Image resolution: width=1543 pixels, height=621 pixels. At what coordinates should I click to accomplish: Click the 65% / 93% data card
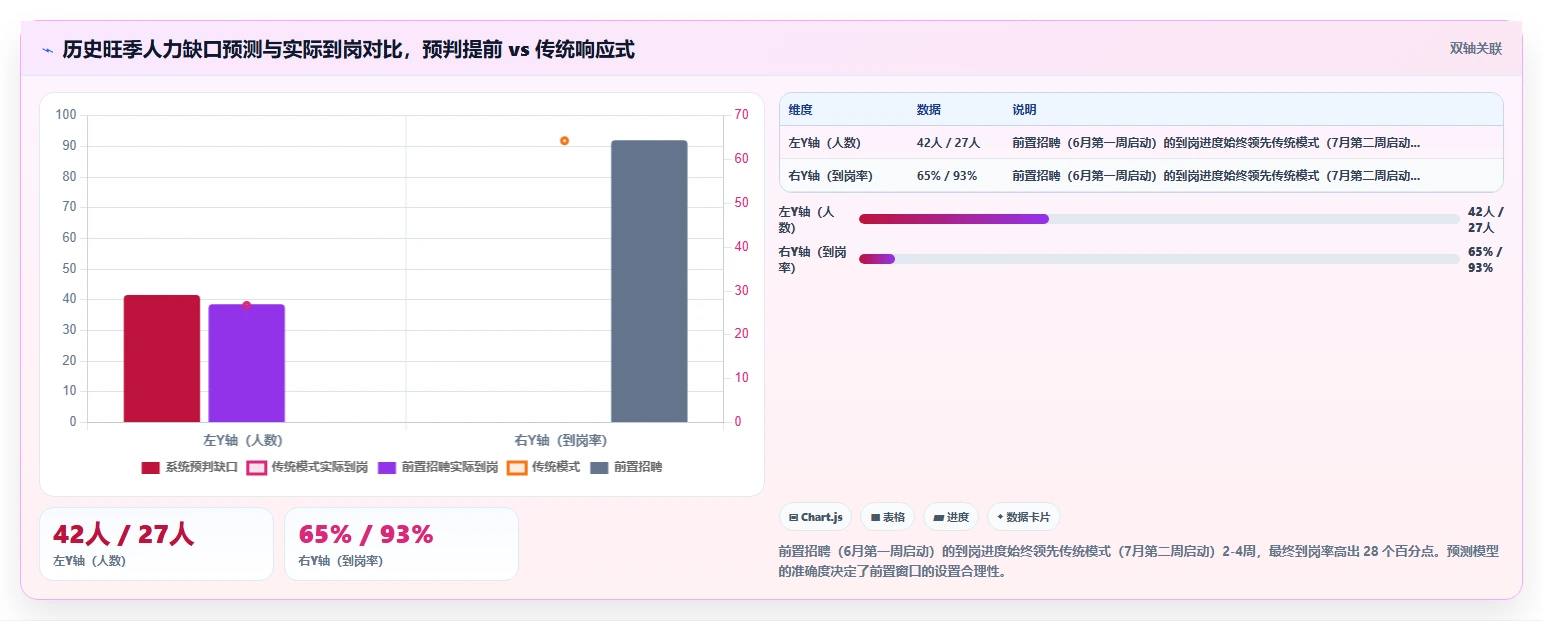point(401,544)
